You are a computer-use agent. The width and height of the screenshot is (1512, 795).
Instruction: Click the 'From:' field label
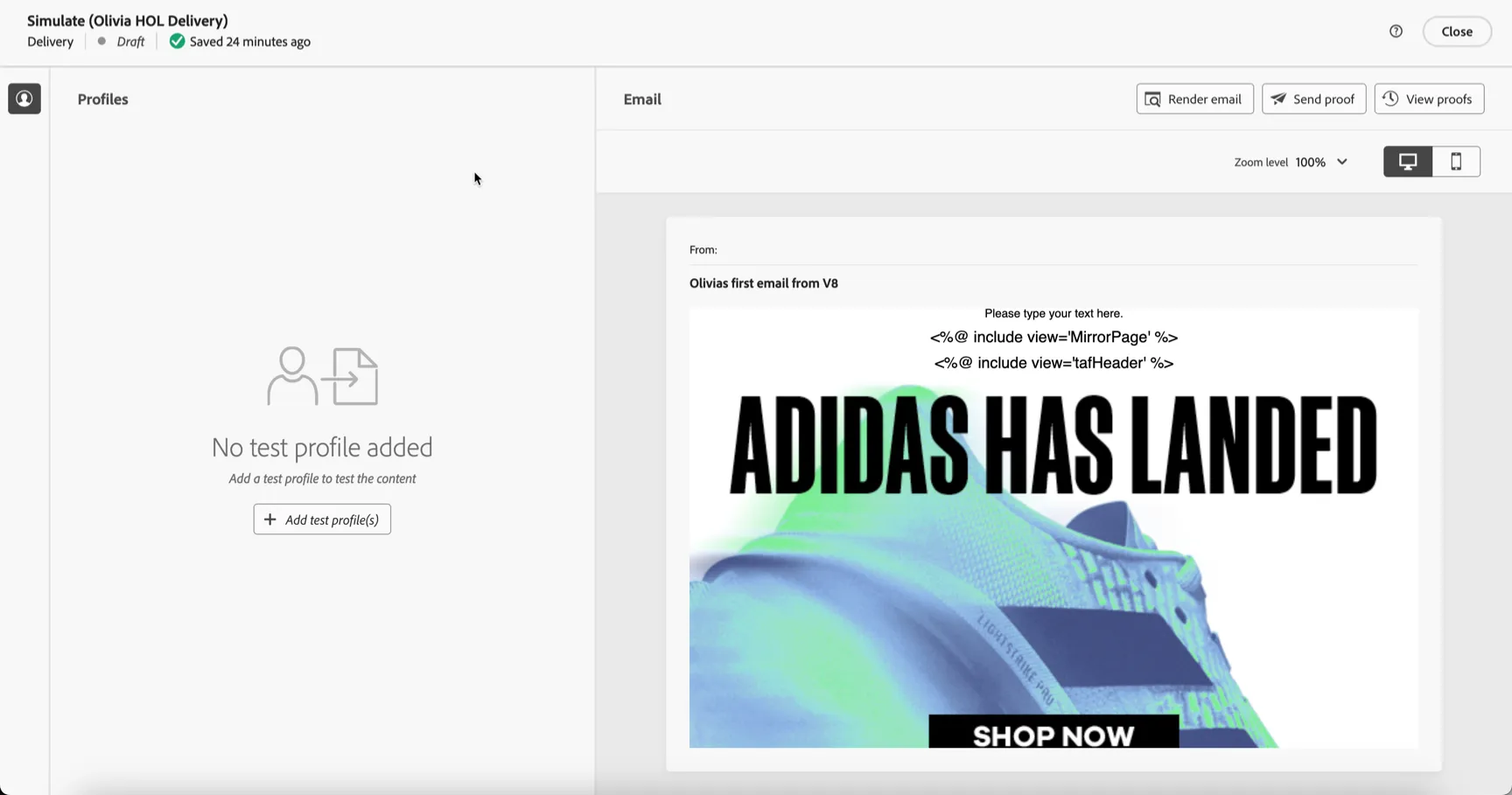click(x=703, y=249)
